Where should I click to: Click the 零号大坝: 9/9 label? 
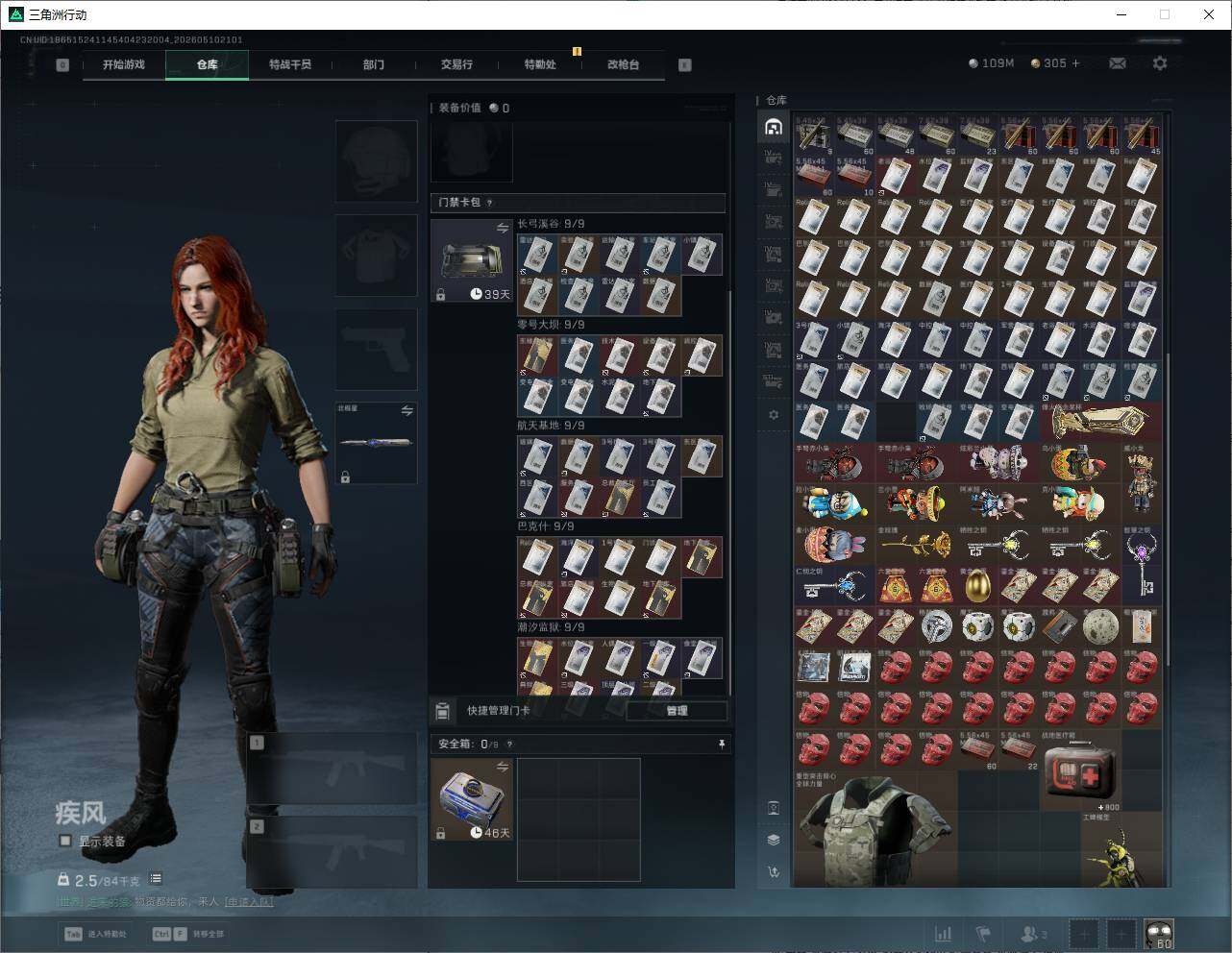pyautogui.click(x=551, y=325)
